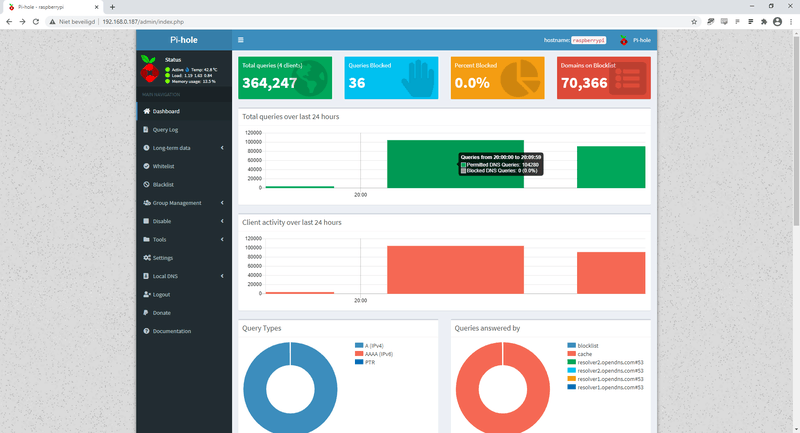Open the Settings page
This screenshot has width=800, height=433.
(x=184, y=258)
